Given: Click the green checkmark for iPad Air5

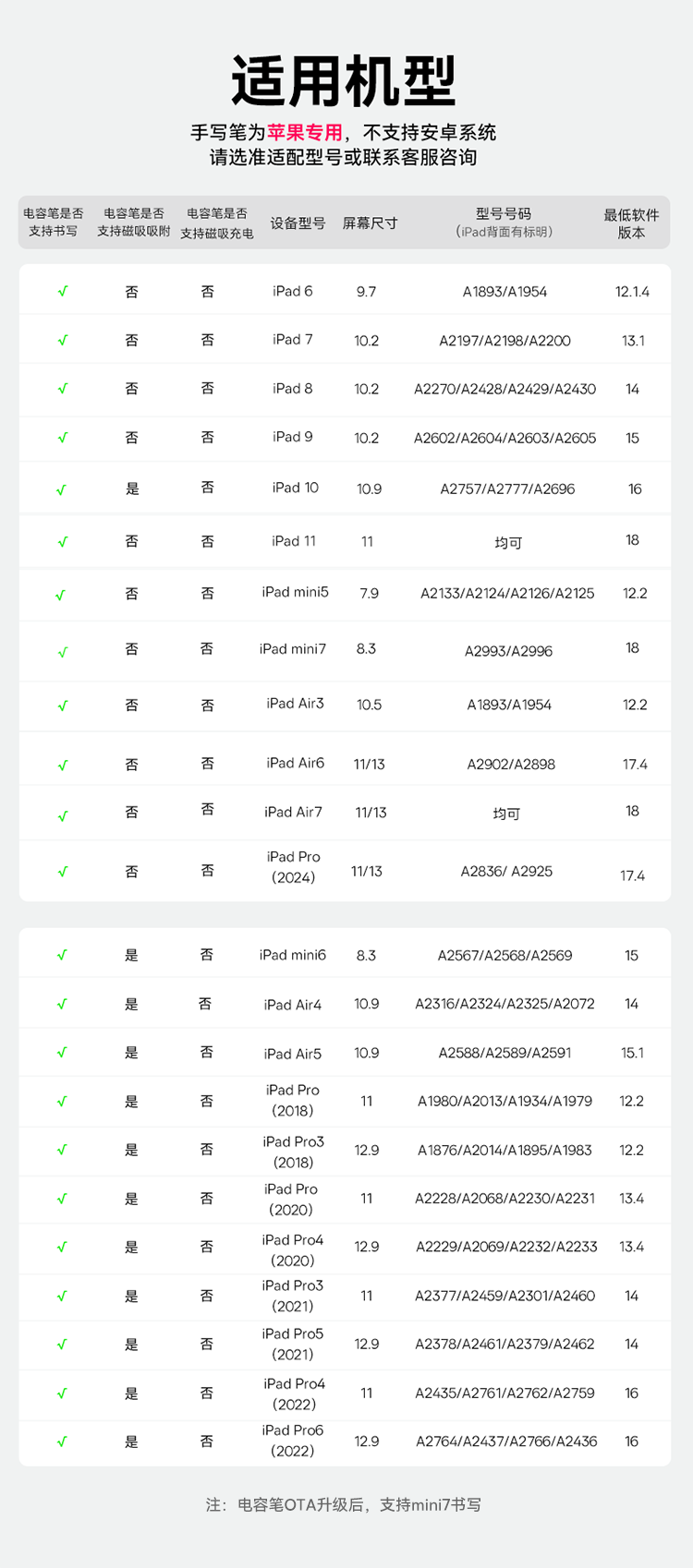Looking at the screenshot, I should pos(62,1052).
